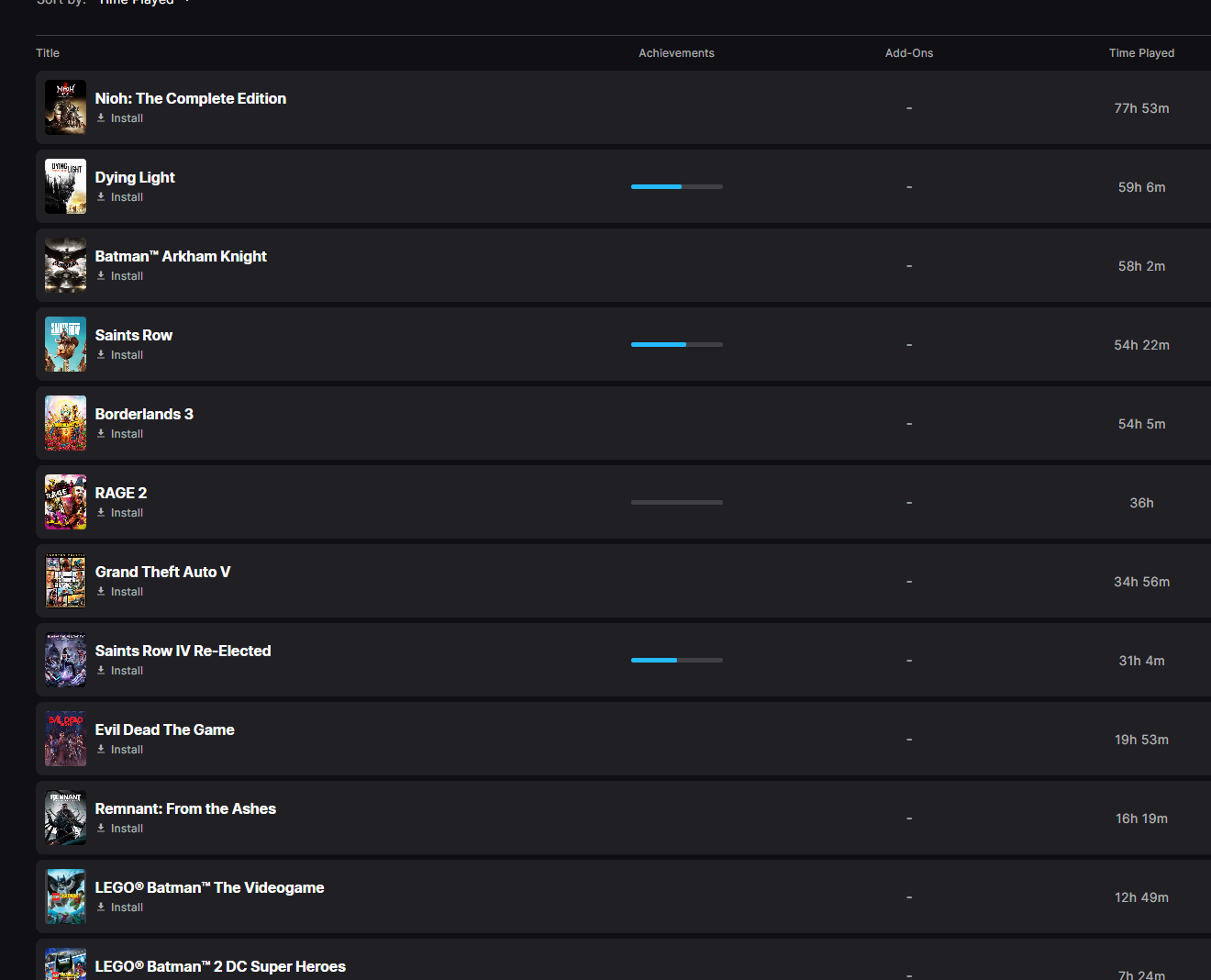Viewport: 1211px width, 980px height.
Task: Install Remnant: From the Ashes
Action: (x=120, y=829)
